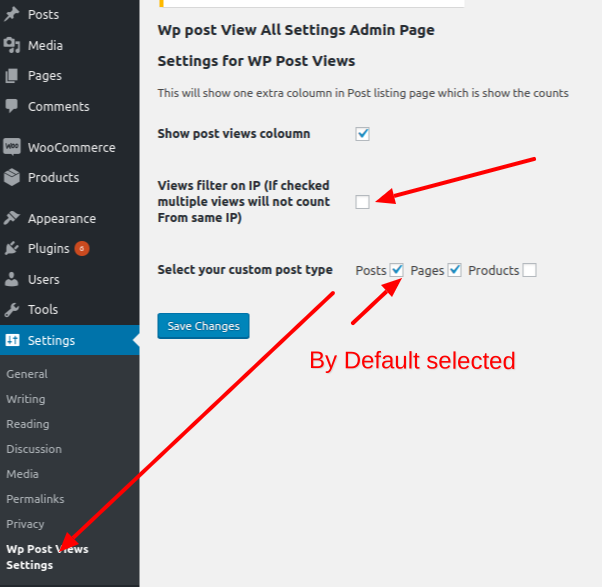This screenshot has width=602, height=587.
Task: Click the Posts pushpin icon
Action: click(12, 15)
